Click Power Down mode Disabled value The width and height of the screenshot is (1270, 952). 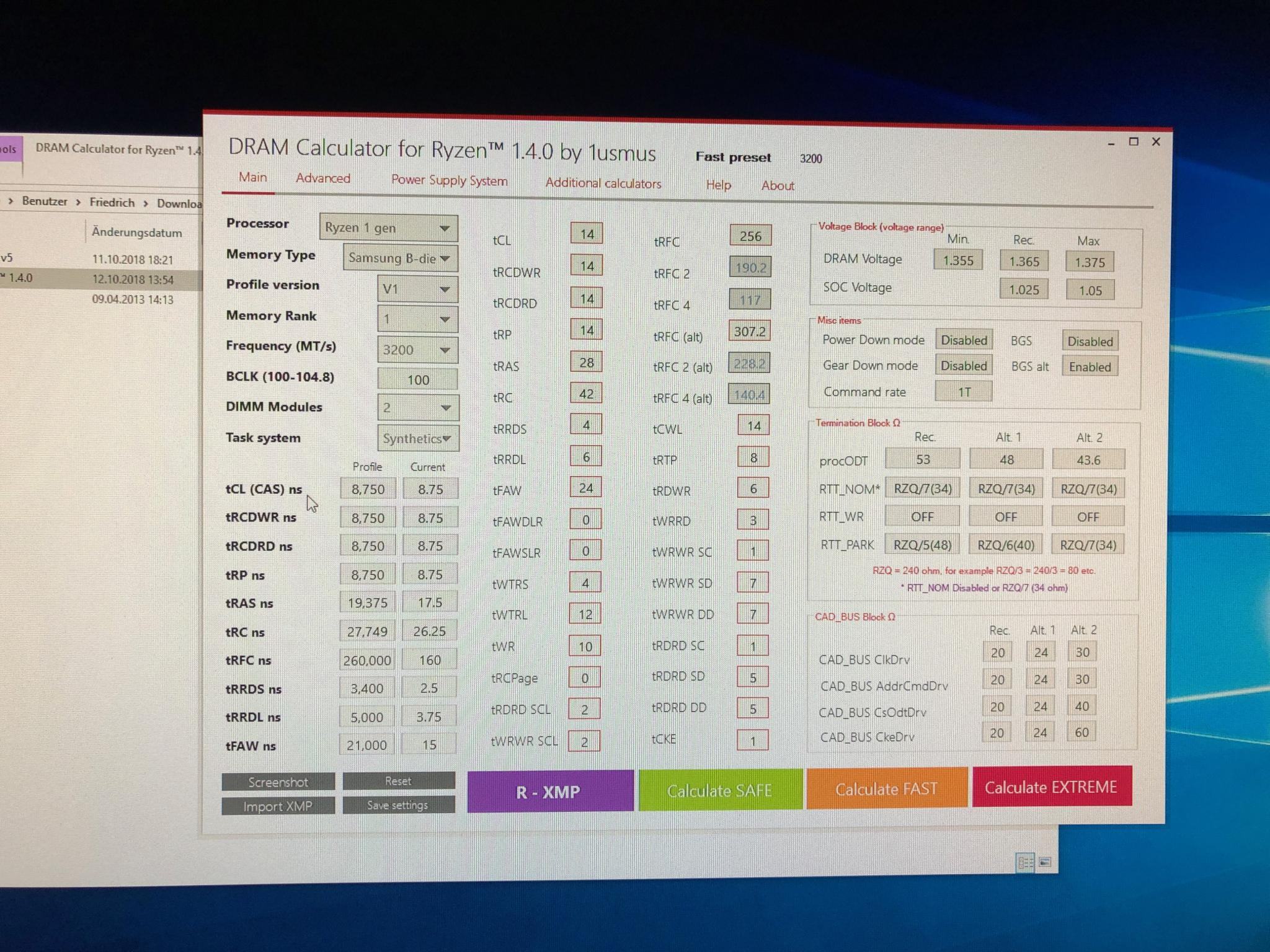(x=964, y=340)
